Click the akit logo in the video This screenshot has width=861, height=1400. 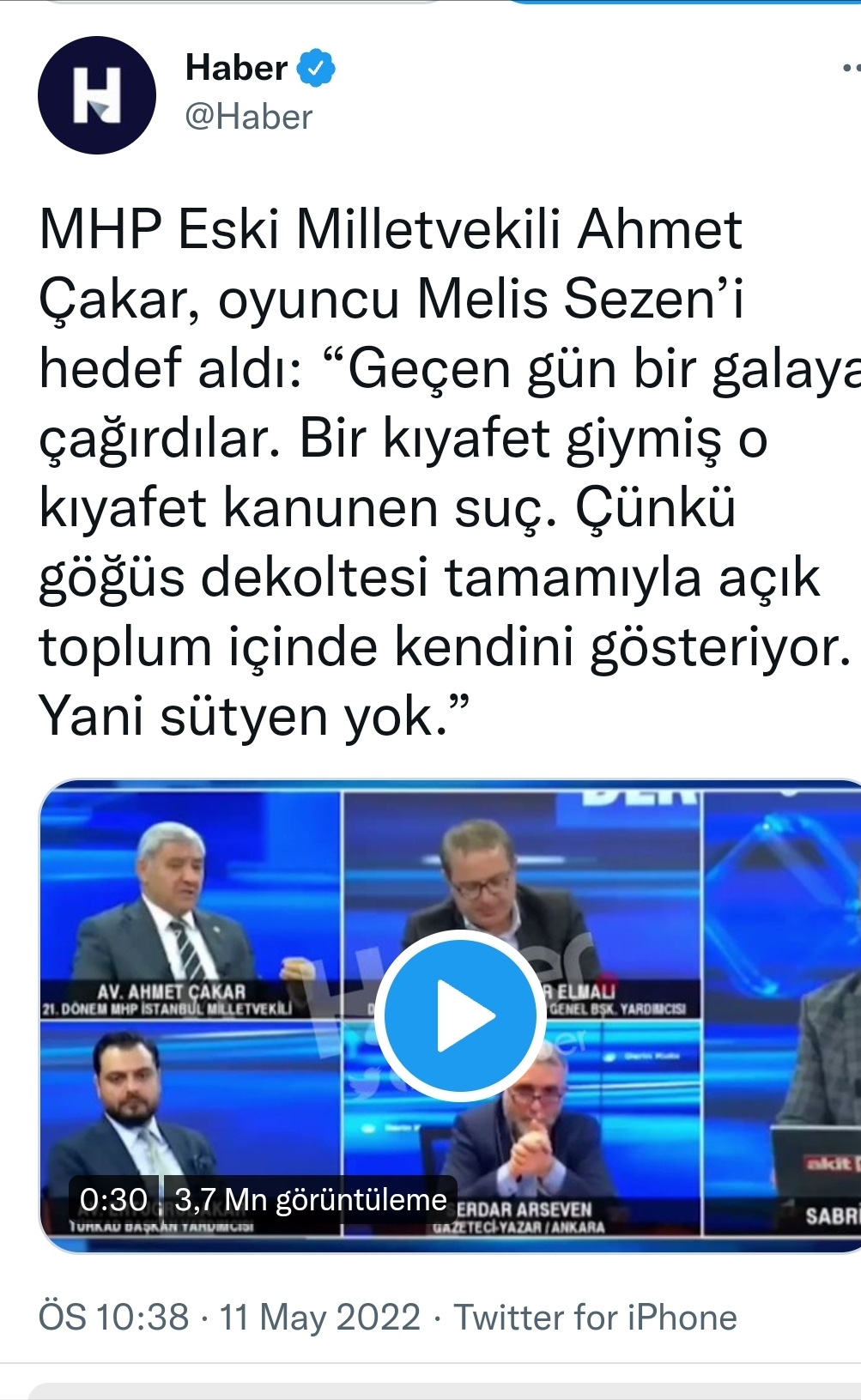(x=829, y=1164)
